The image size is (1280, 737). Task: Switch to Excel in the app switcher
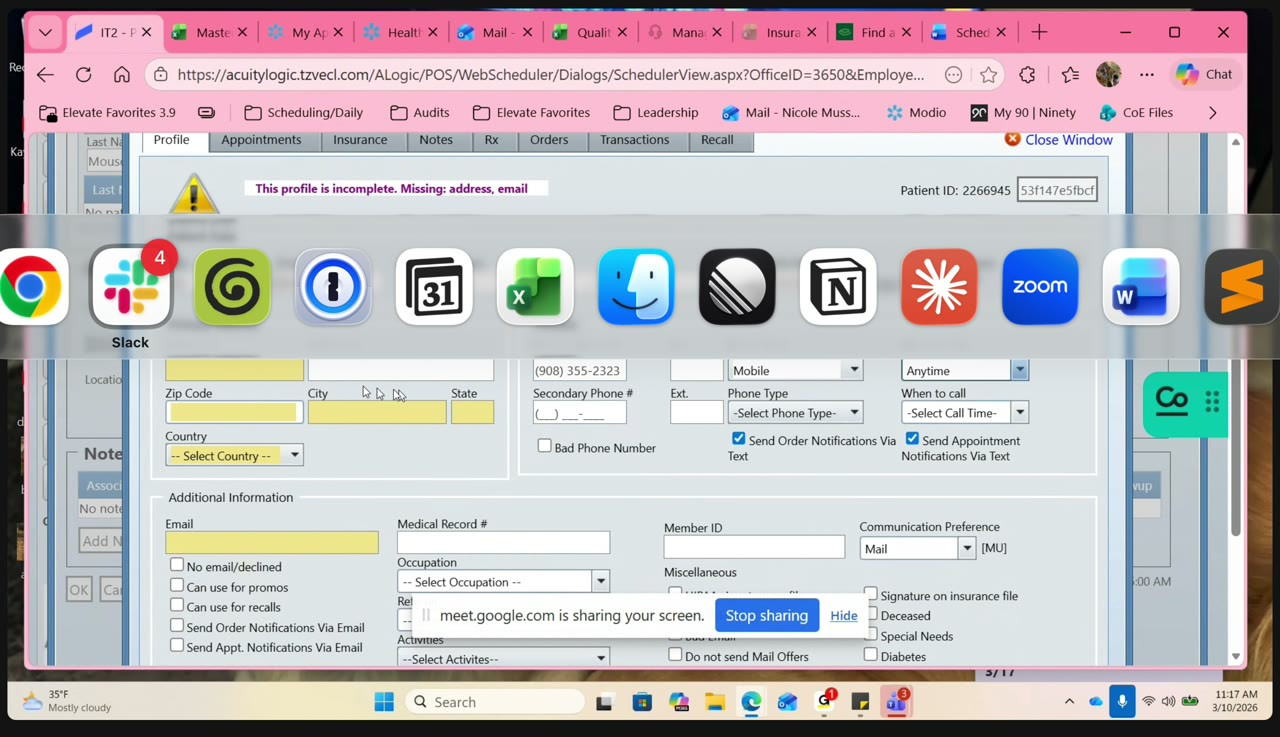pos(535,287)
